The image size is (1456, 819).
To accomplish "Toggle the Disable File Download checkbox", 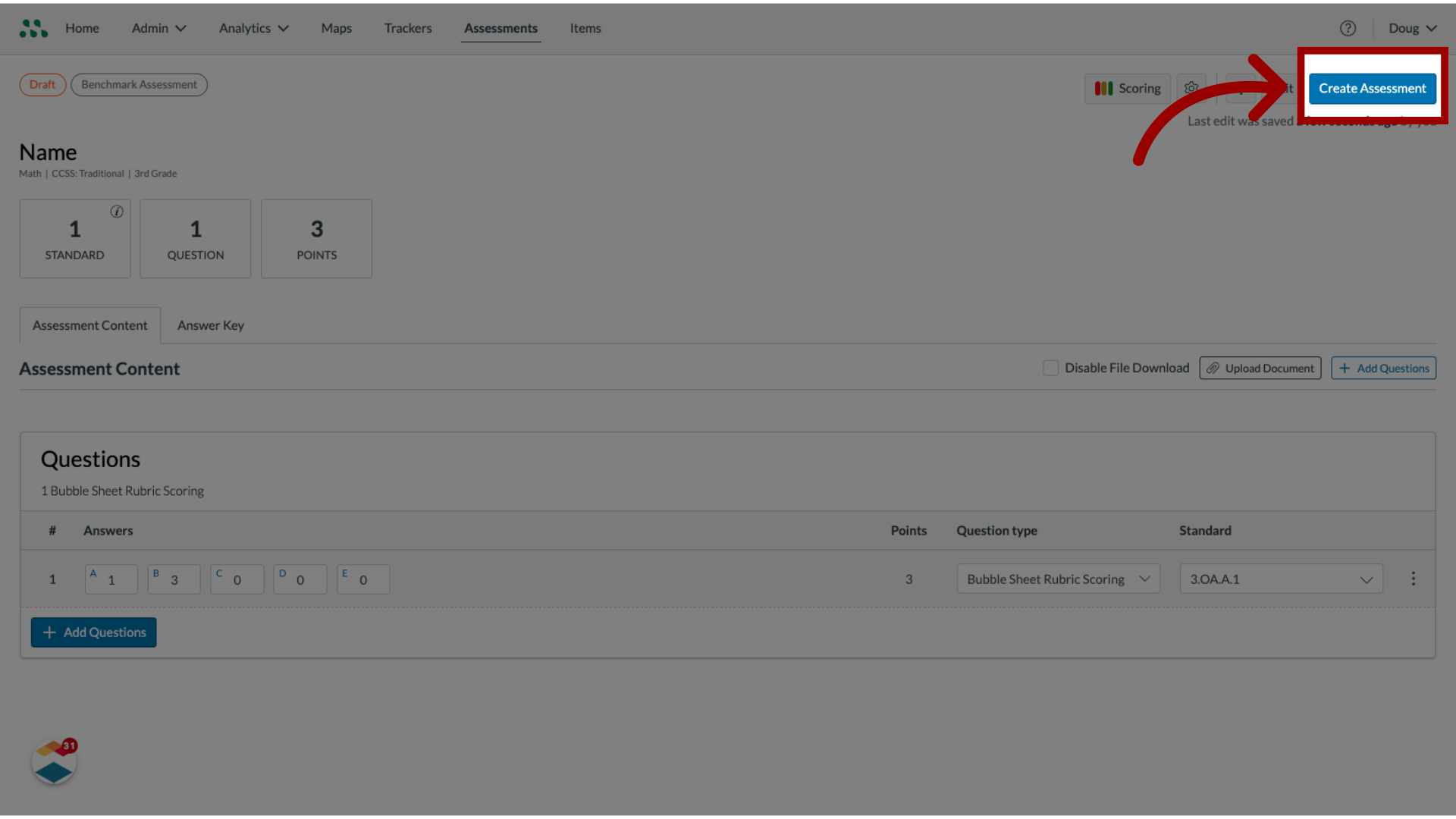I will 1050,367.
